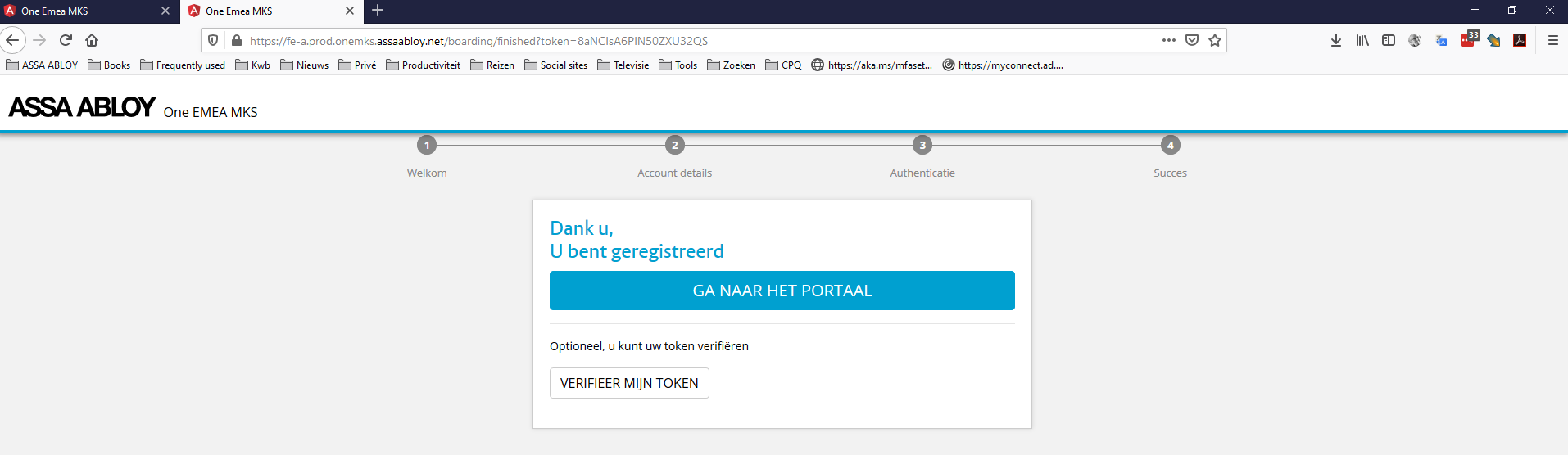Screen dimensions: 1568x455
Task: Open page actions three-dot menu
Action: [1169, 40]
